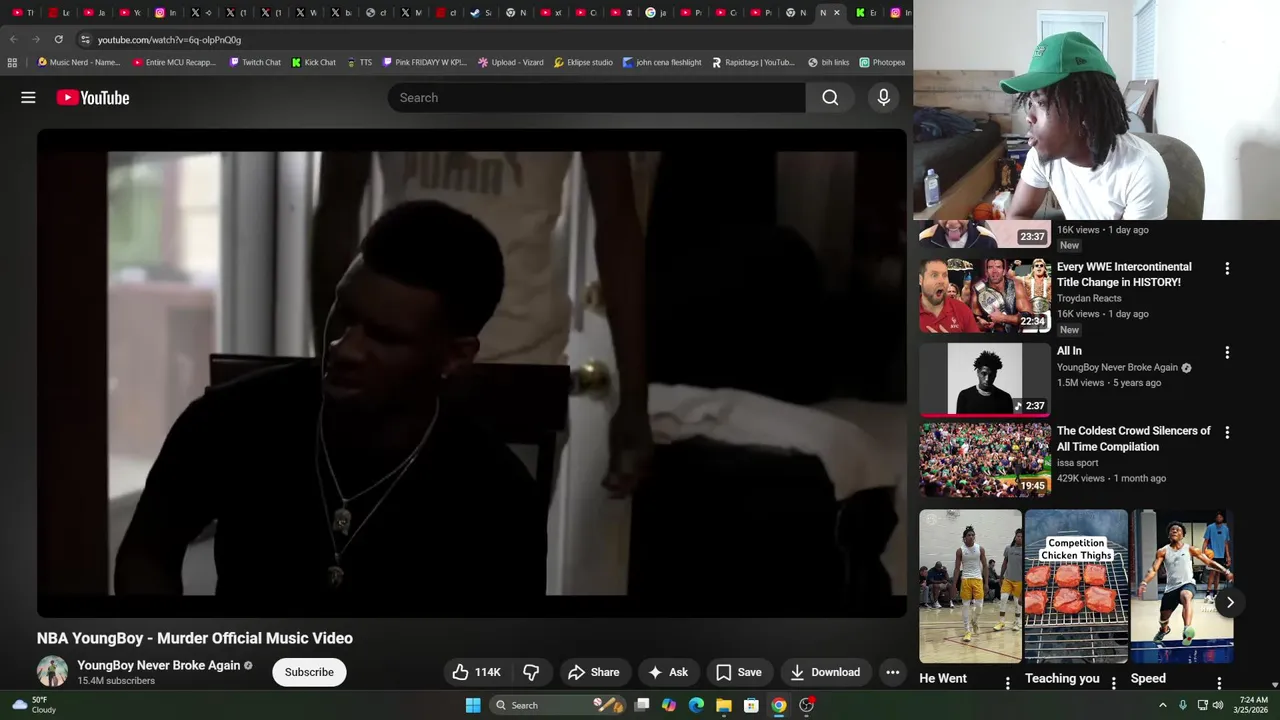The width and height of the screenshot is (1280, 720).
Task: Open options for the All In video
Action: tap(1227, 353)
